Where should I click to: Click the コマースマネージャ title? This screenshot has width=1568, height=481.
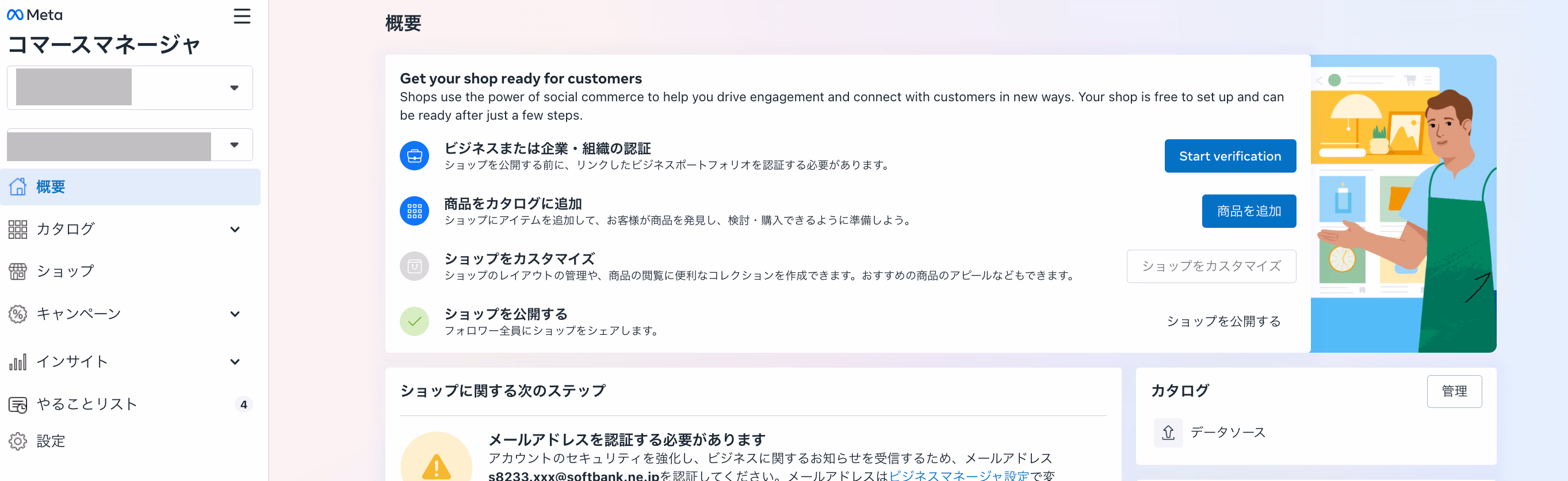point(104,44)
